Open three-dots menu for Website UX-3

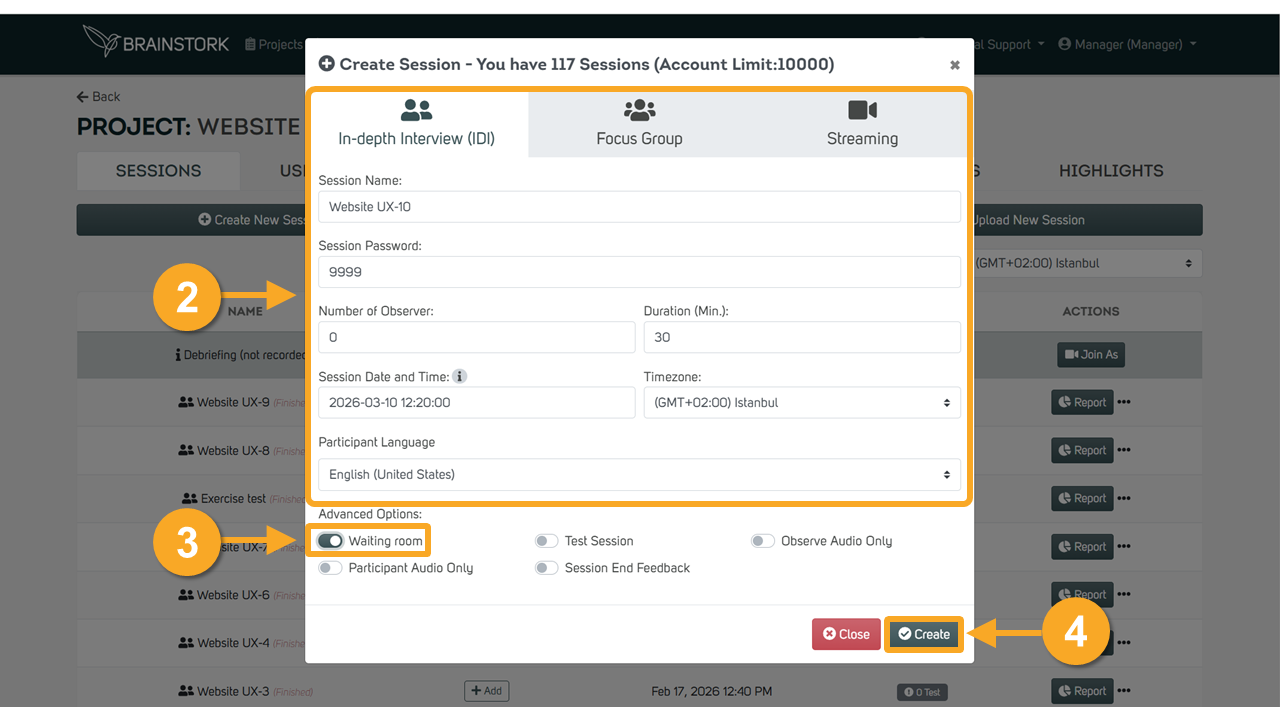tap(1124, 691)
